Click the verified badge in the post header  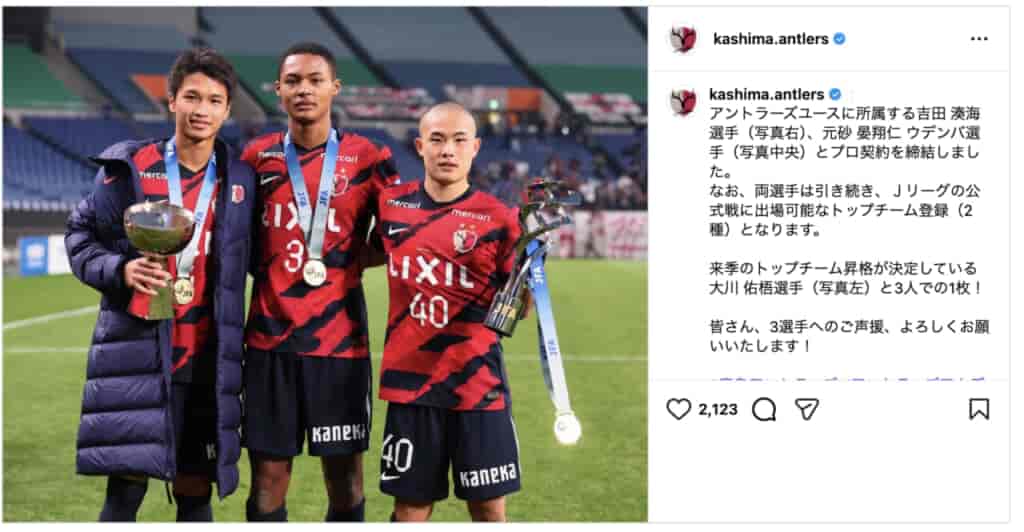840,39
